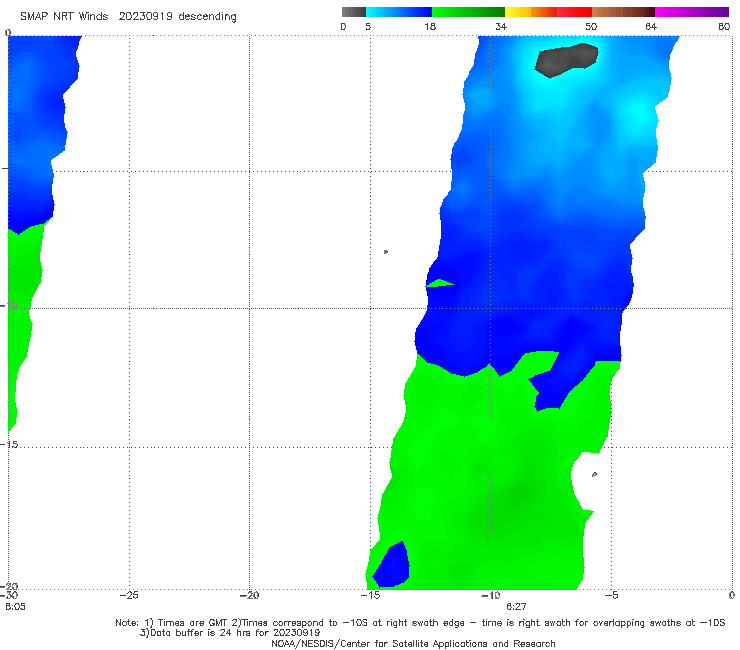Click the title "SMAP NRT Winds 20230919 descending"
Screen dimensions: 740x650
tap(128, 17)
